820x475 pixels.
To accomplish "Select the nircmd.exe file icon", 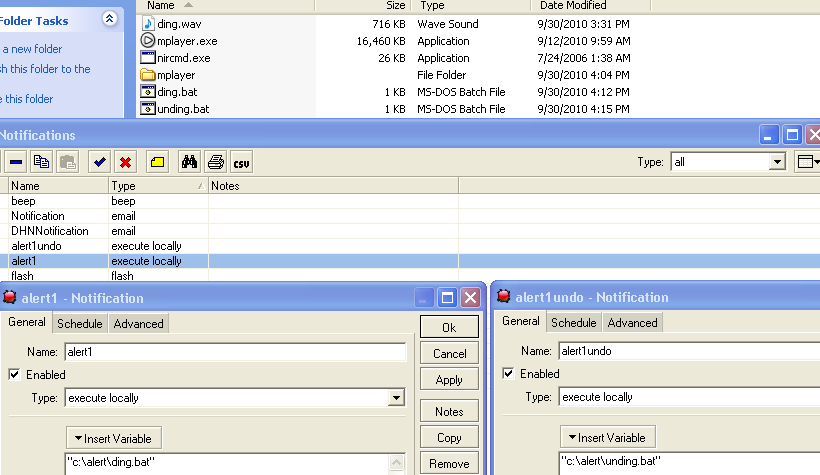I will coord(148,58).
